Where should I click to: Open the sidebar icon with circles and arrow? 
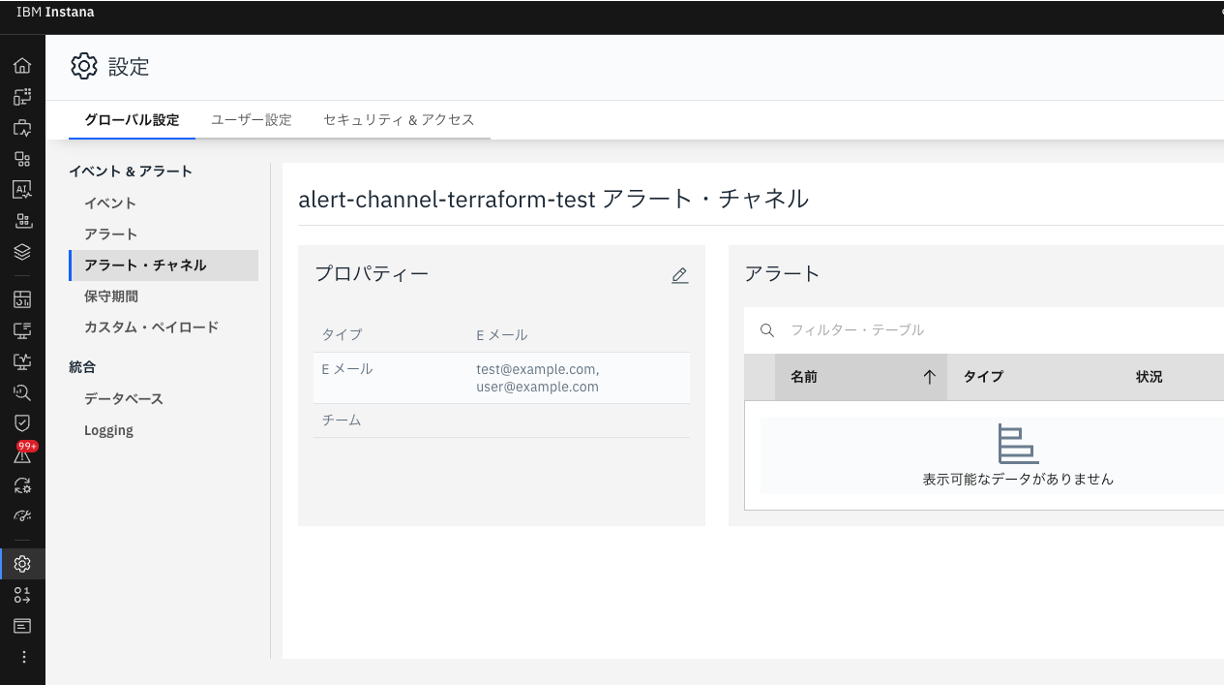(22, 595)
